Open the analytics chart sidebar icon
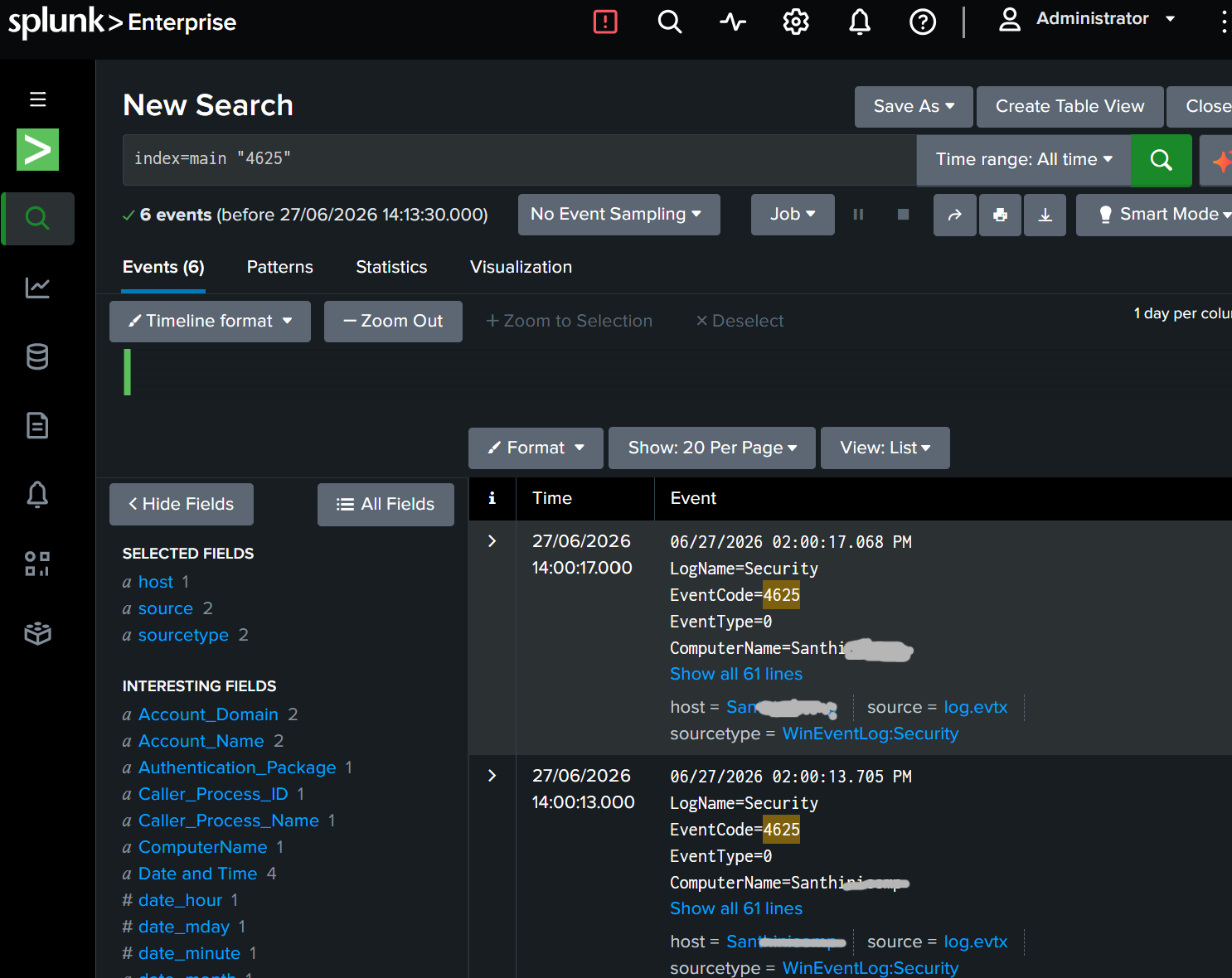1232x978 pixels. [37, 288]
